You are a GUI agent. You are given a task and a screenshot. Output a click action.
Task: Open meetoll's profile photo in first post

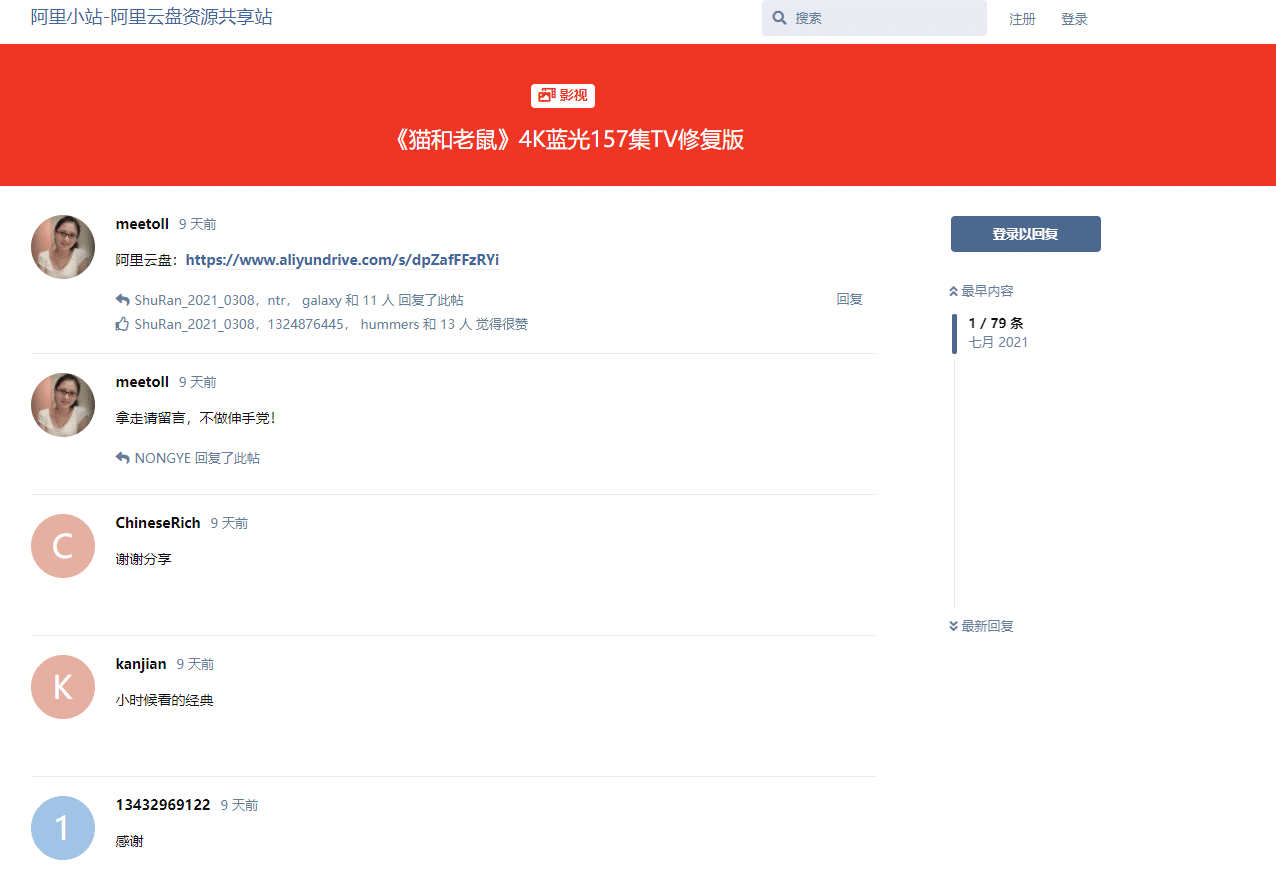pyautogui.click(x=63, y=247)
